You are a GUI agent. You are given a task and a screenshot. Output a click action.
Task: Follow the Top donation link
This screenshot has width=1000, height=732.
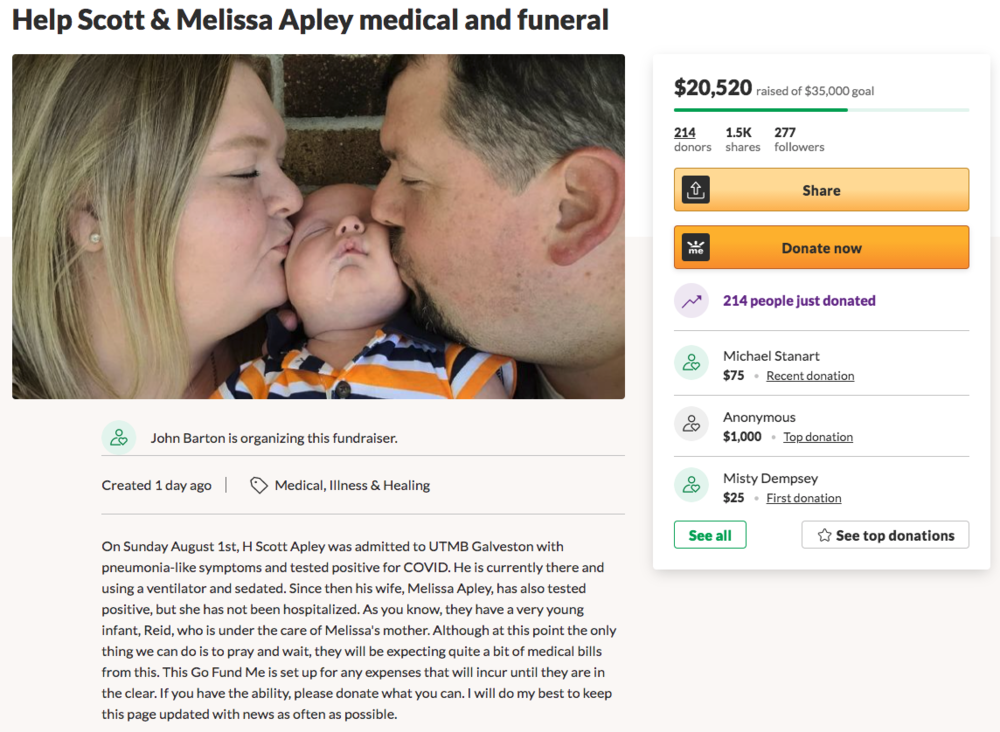818,437
